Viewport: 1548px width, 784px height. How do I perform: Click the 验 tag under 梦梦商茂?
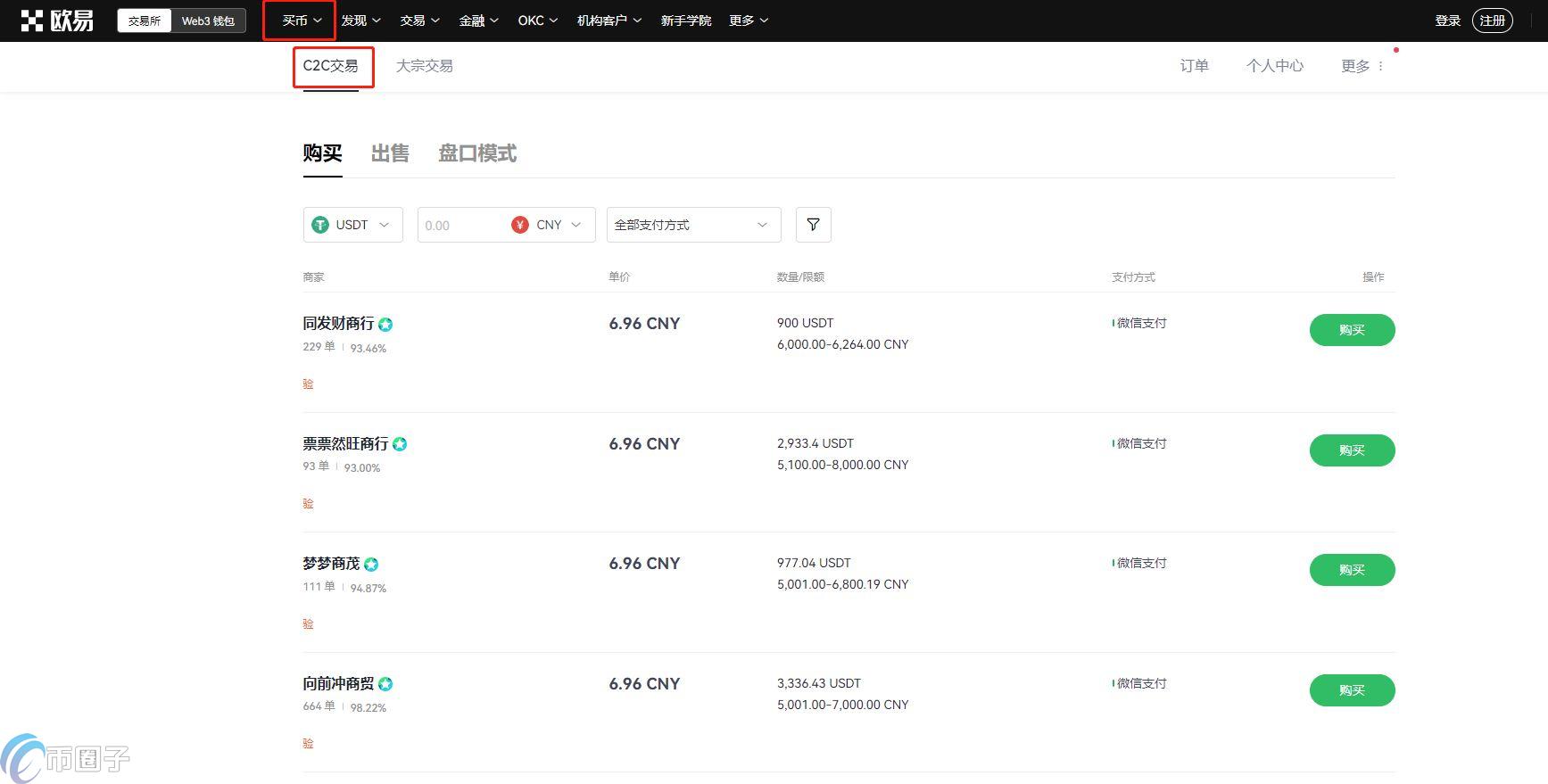[308, 623]
